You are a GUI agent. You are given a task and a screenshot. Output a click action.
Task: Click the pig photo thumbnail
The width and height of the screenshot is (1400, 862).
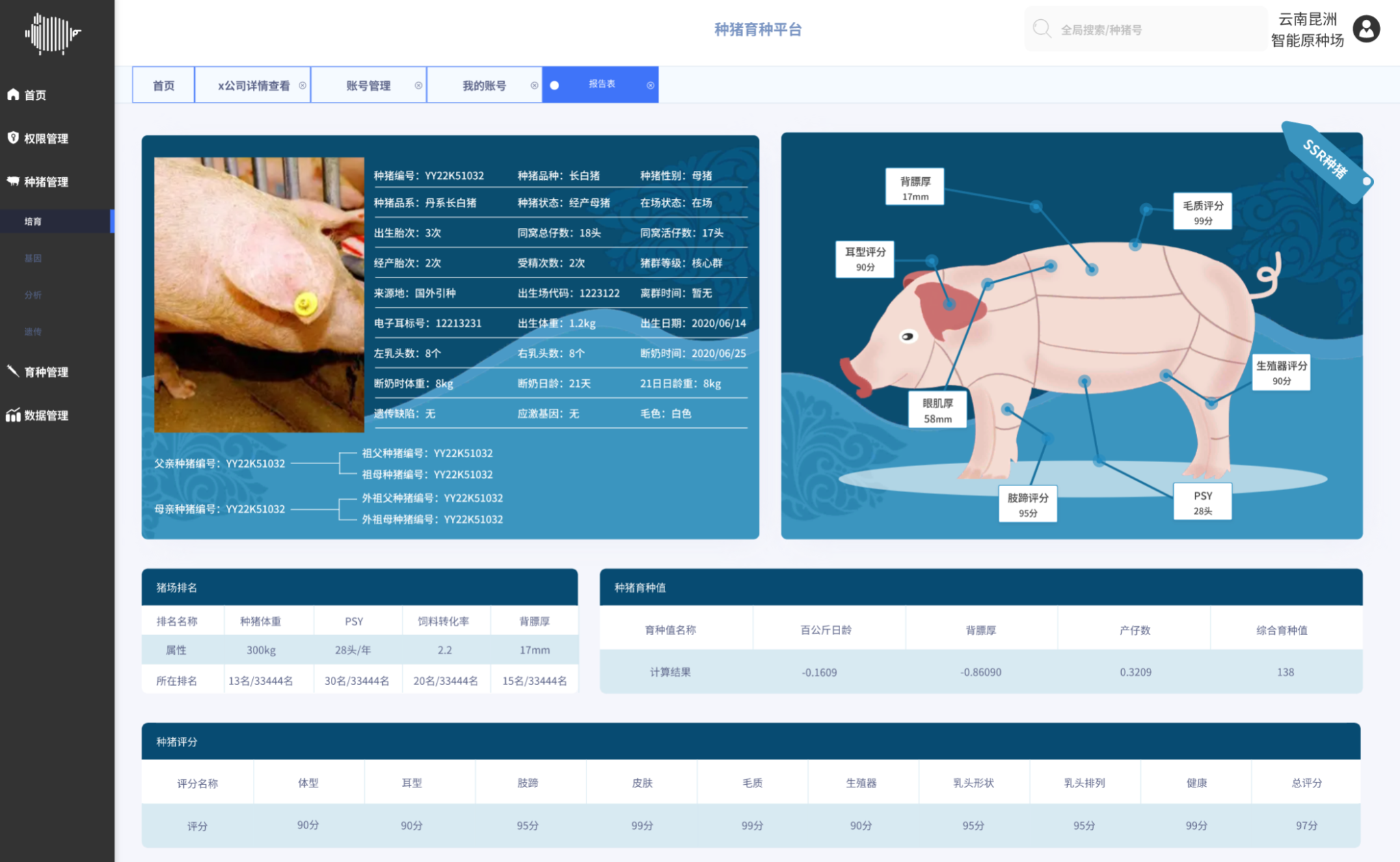click(259, 295)
